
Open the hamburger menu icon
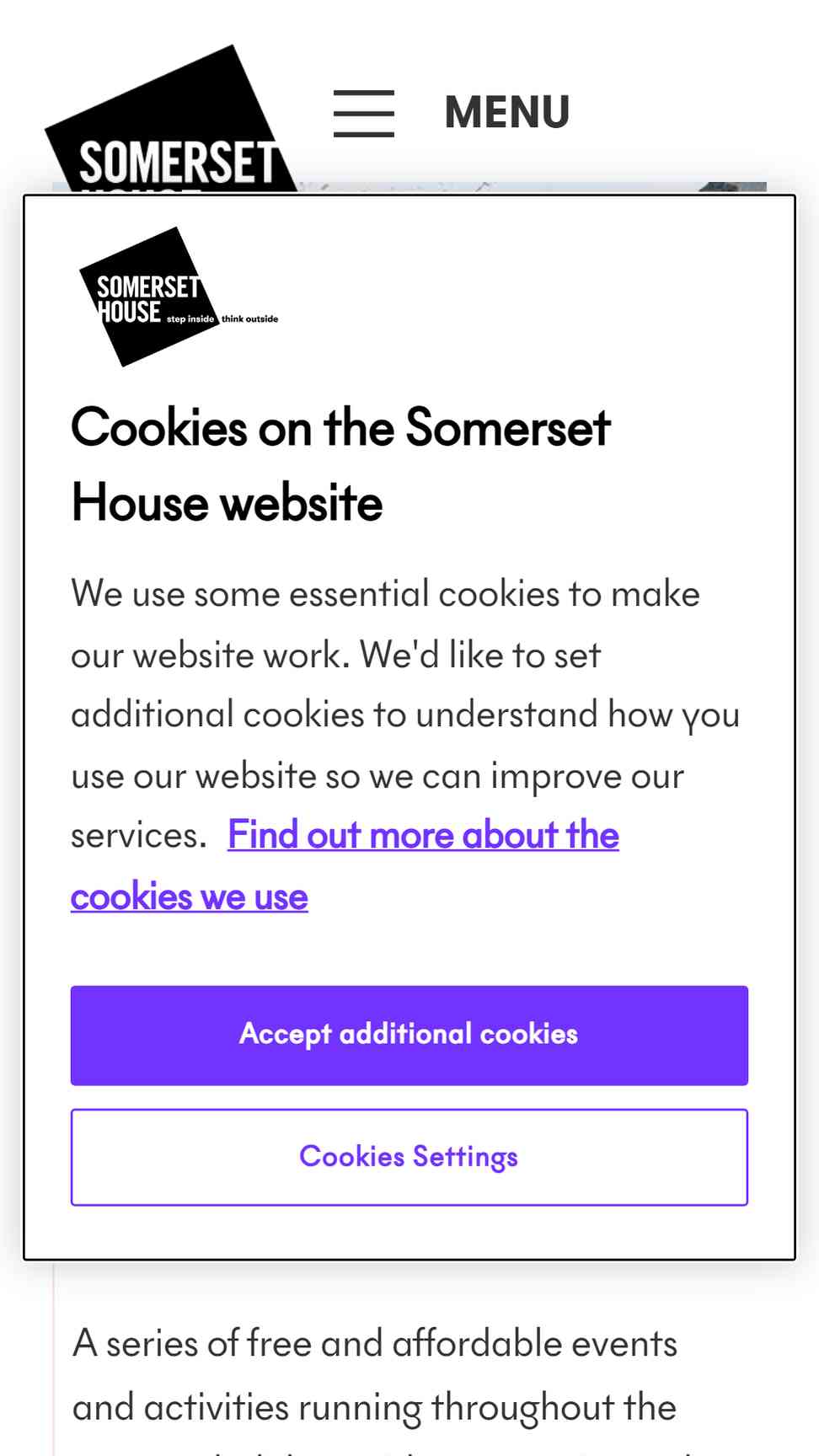click(363, 113)
